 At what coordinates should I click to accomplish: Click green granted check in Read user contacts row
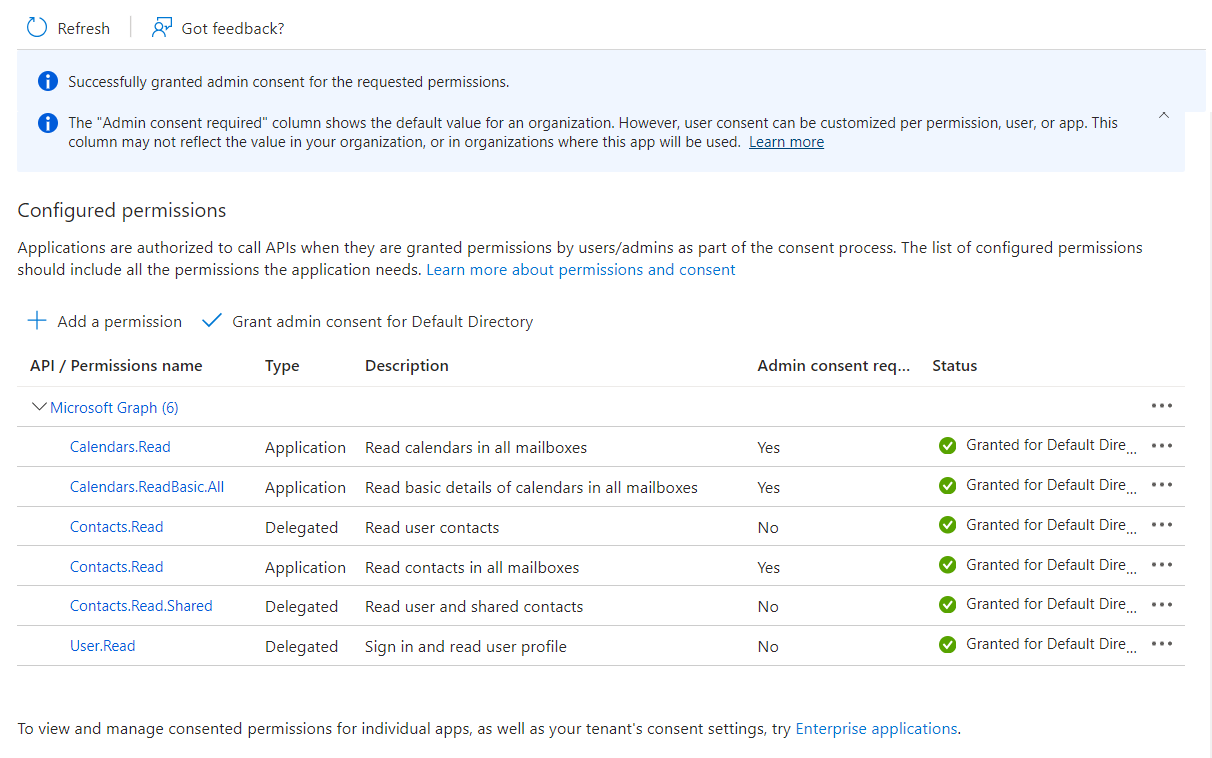pyautogui.click(x=948, y=526)
